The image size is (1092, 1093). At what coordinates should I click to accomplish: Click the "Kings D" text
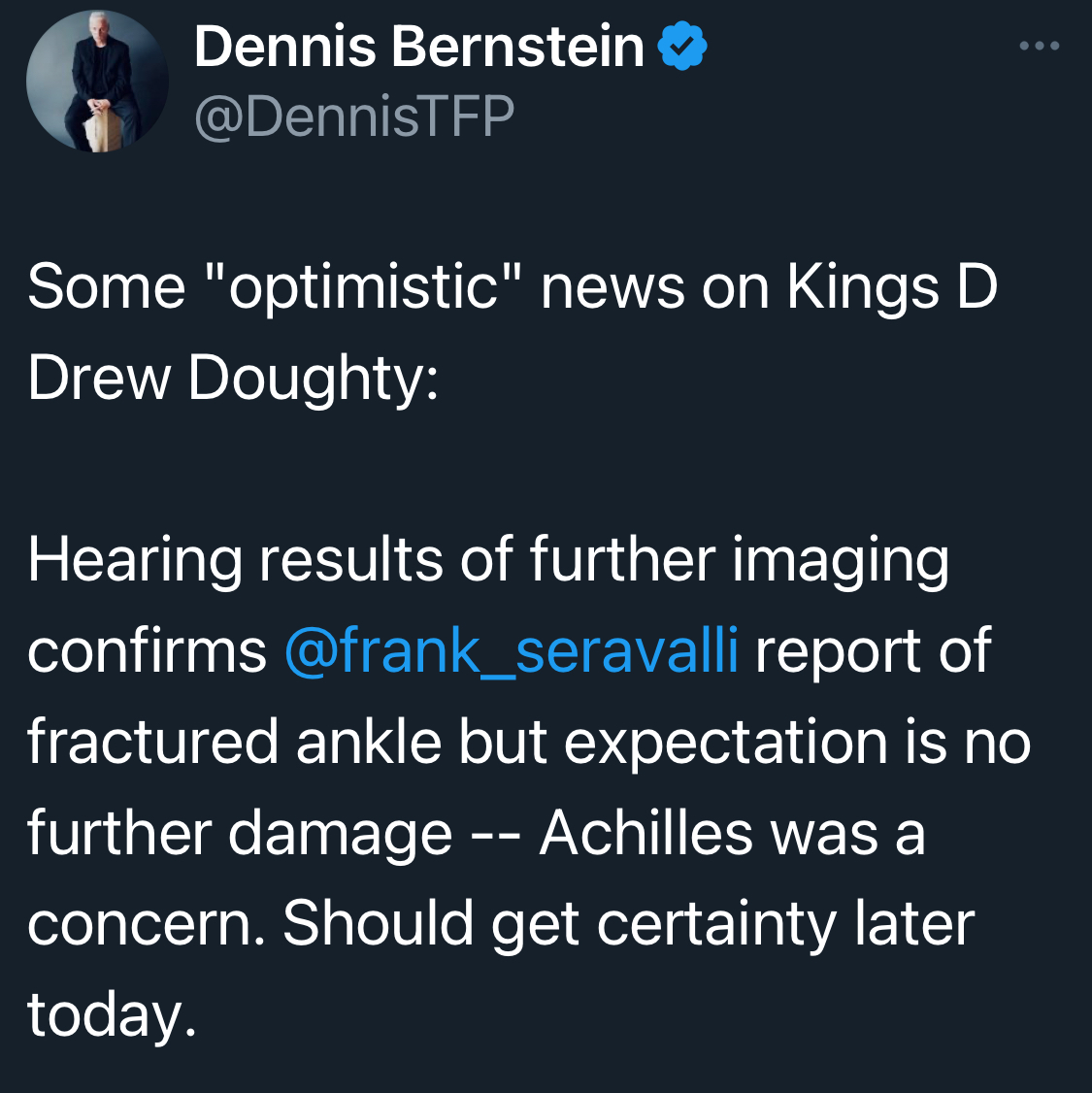click(893, 288)
